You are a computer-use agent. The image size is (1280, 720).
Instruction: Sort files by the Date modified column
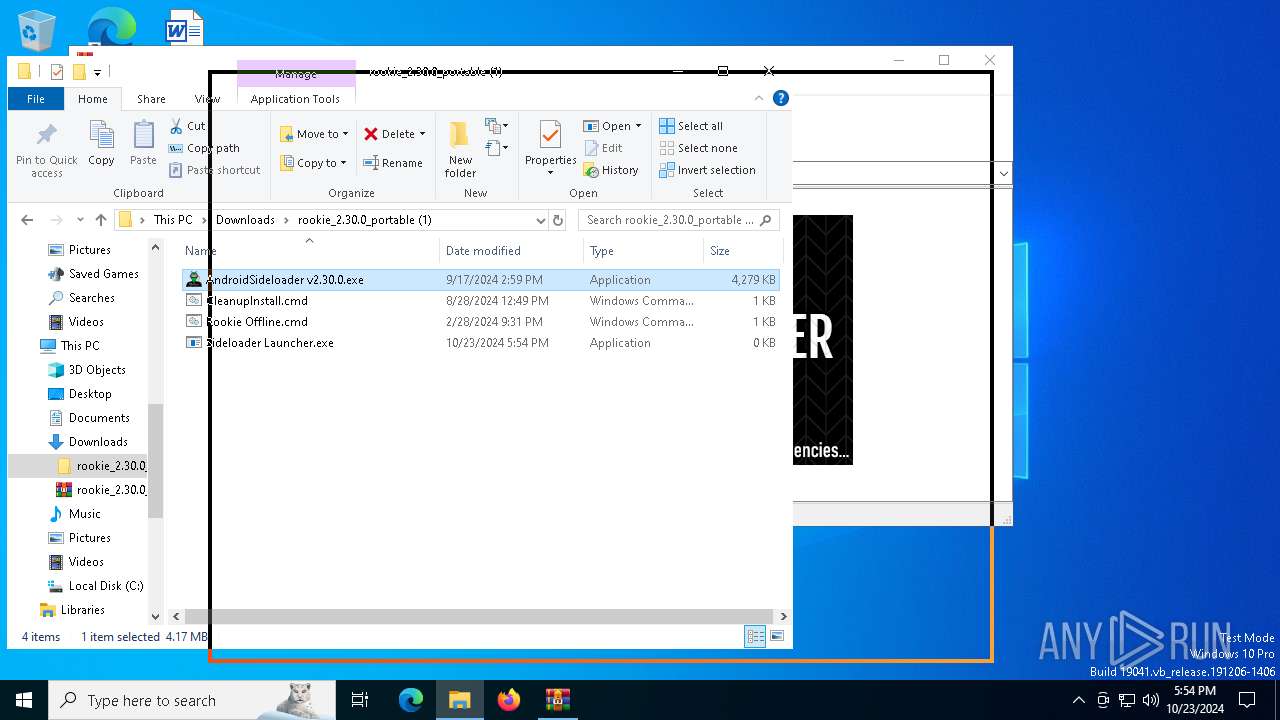(511, 251)
